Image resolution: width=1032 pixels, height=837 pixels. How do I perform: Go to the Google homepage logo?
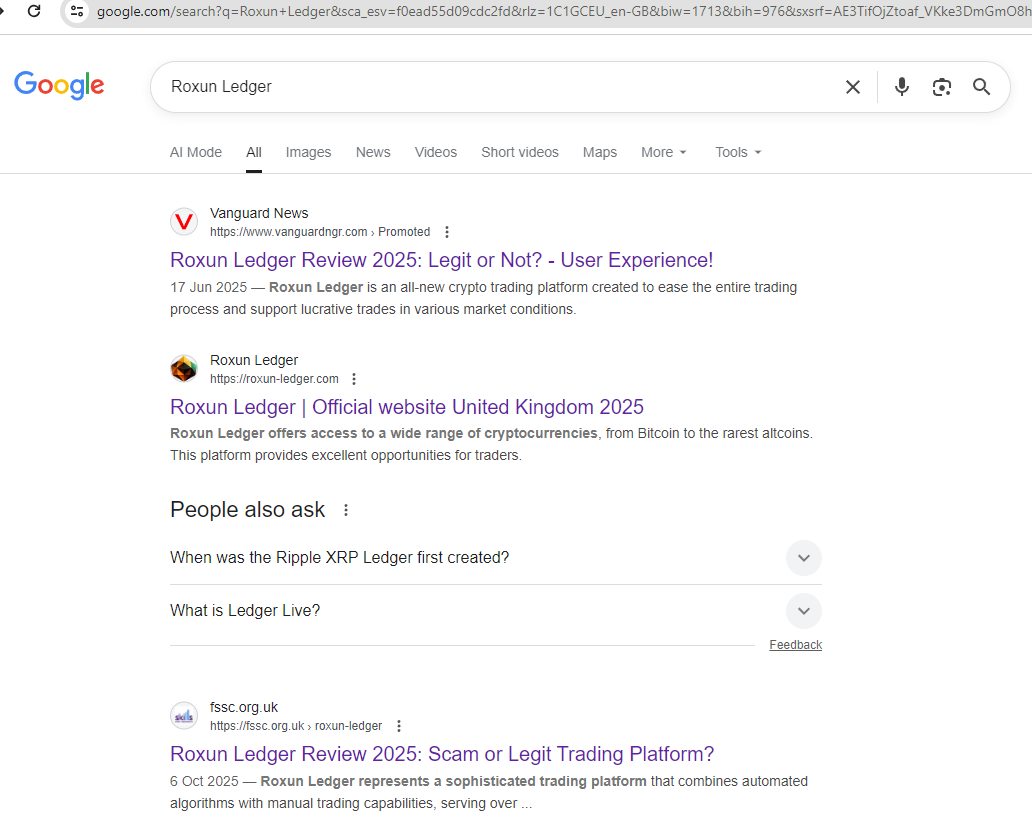tap(59, 85)
